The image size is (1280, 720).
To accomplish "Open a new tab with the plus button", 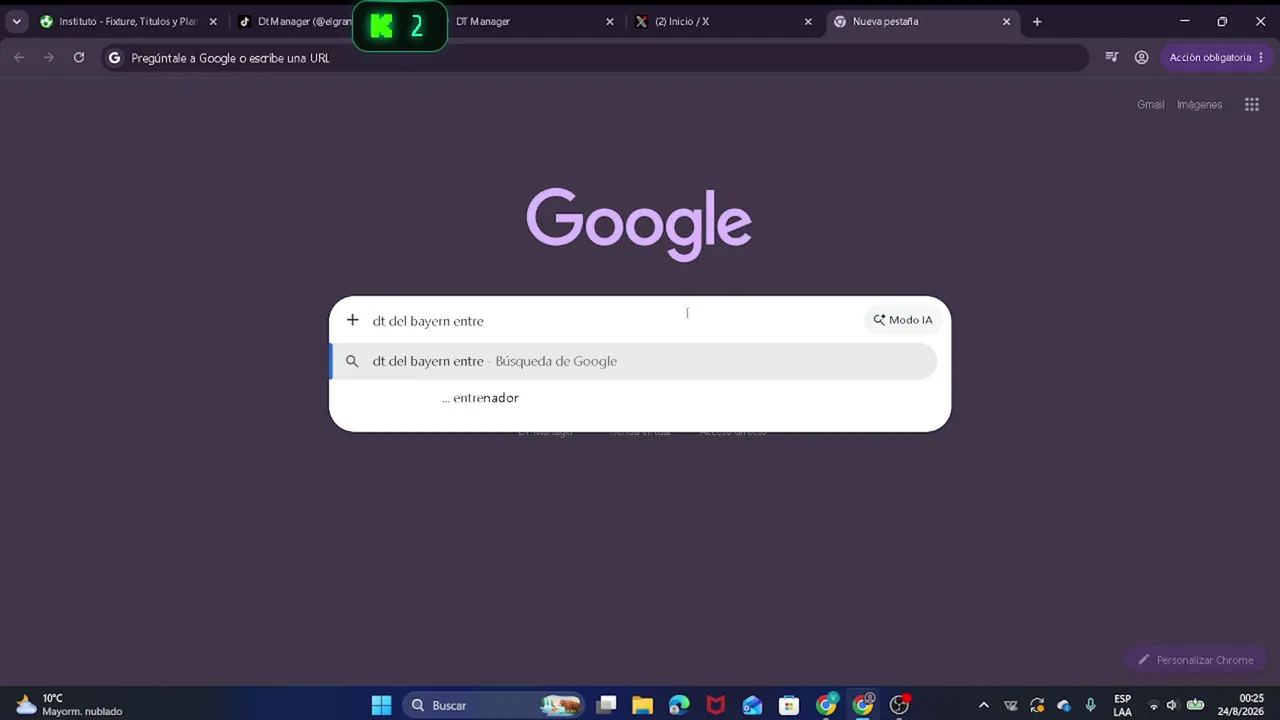I will (1037, 21).
